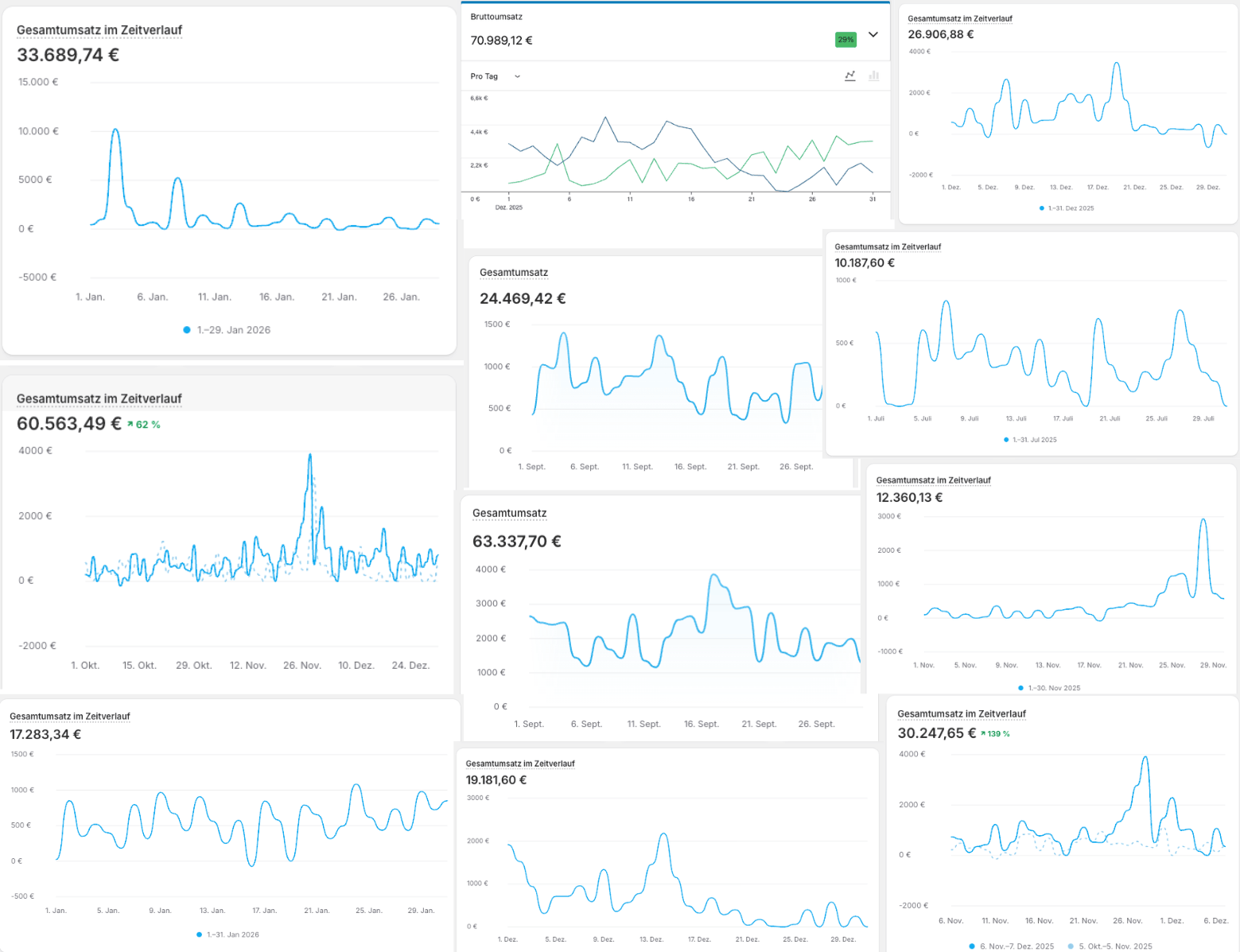Click Gesamtumsatz im Zeitverlauf above 33.689,74 €
Image resolution: width=1240 pixels, height=952 pixels.
[99, 30]
